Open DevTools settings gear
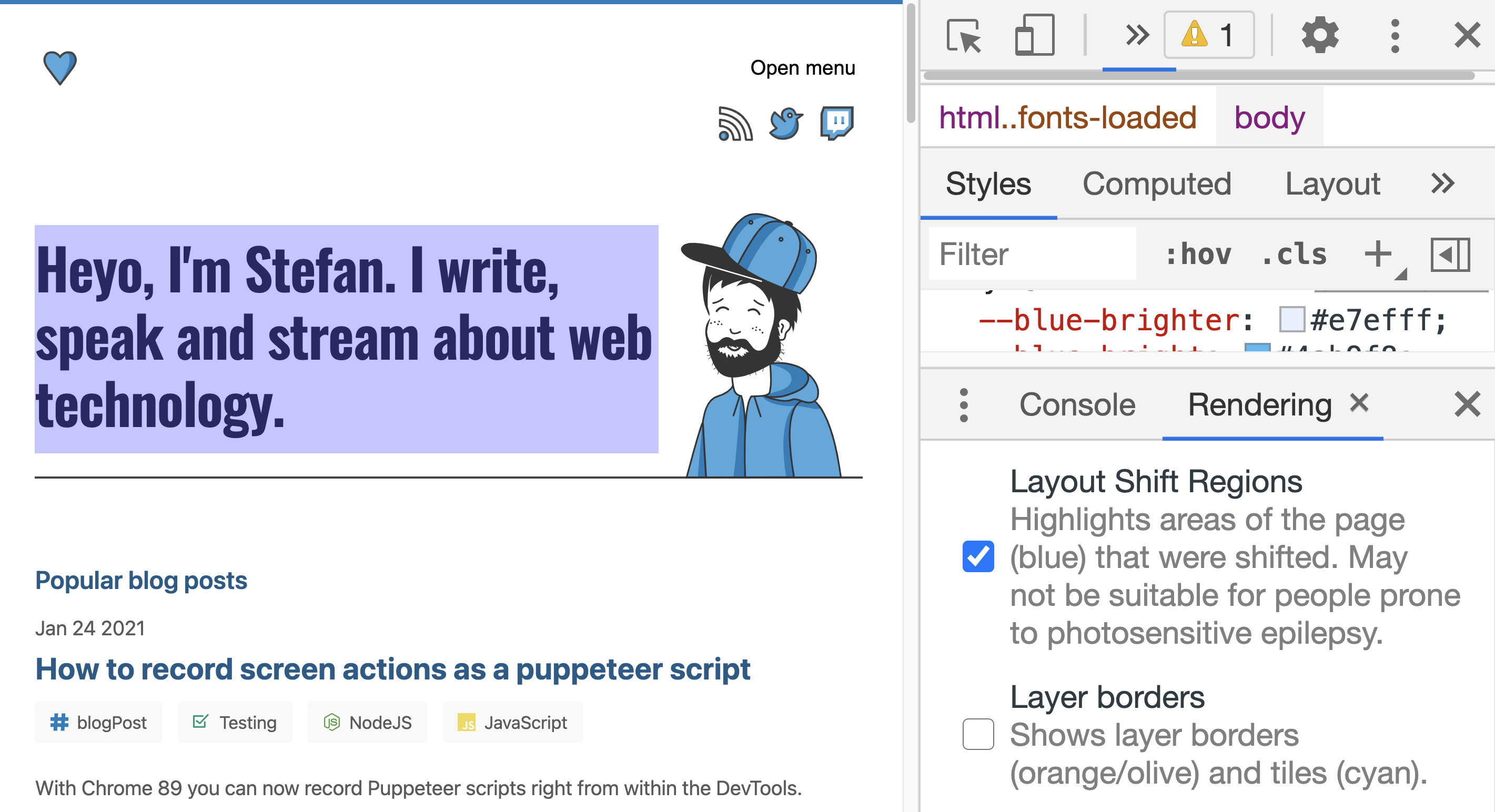The width and height of the screenshot is (1495, 812). pyautogui.click(x=1320, y=35)
